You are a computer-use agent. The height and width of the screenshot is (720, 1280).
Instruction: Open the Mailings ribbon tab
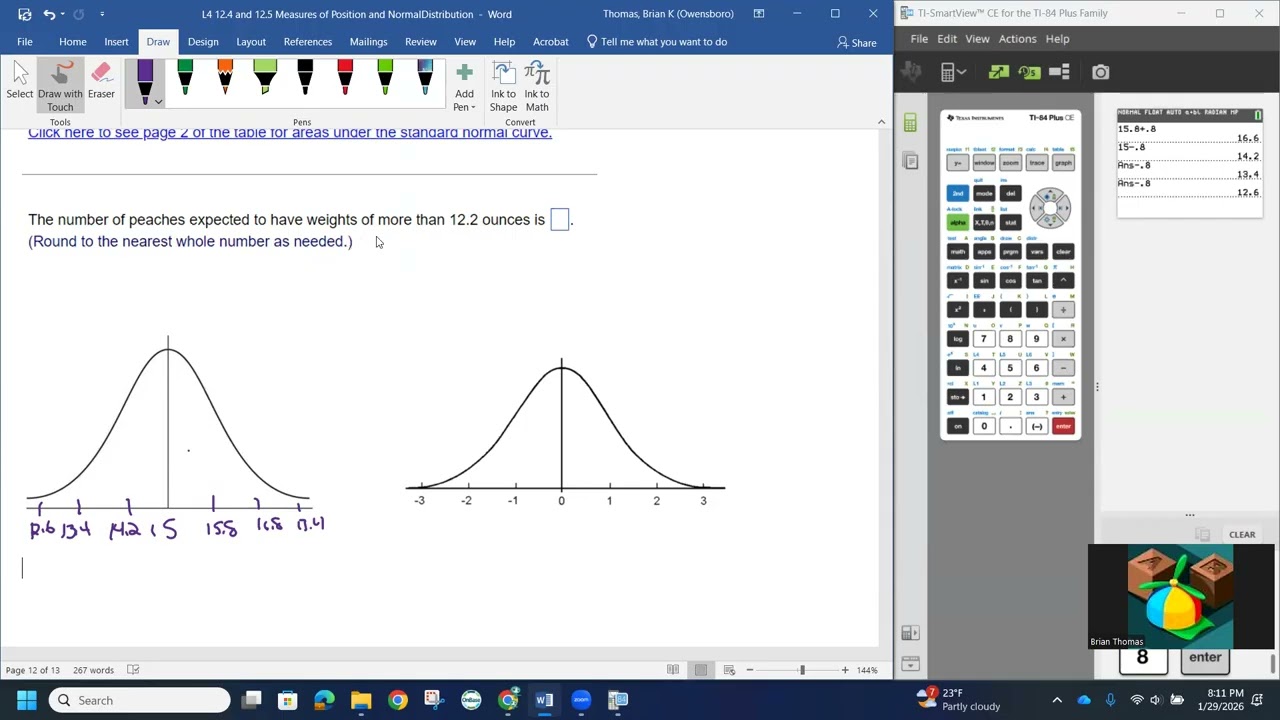tap(368, 42)
